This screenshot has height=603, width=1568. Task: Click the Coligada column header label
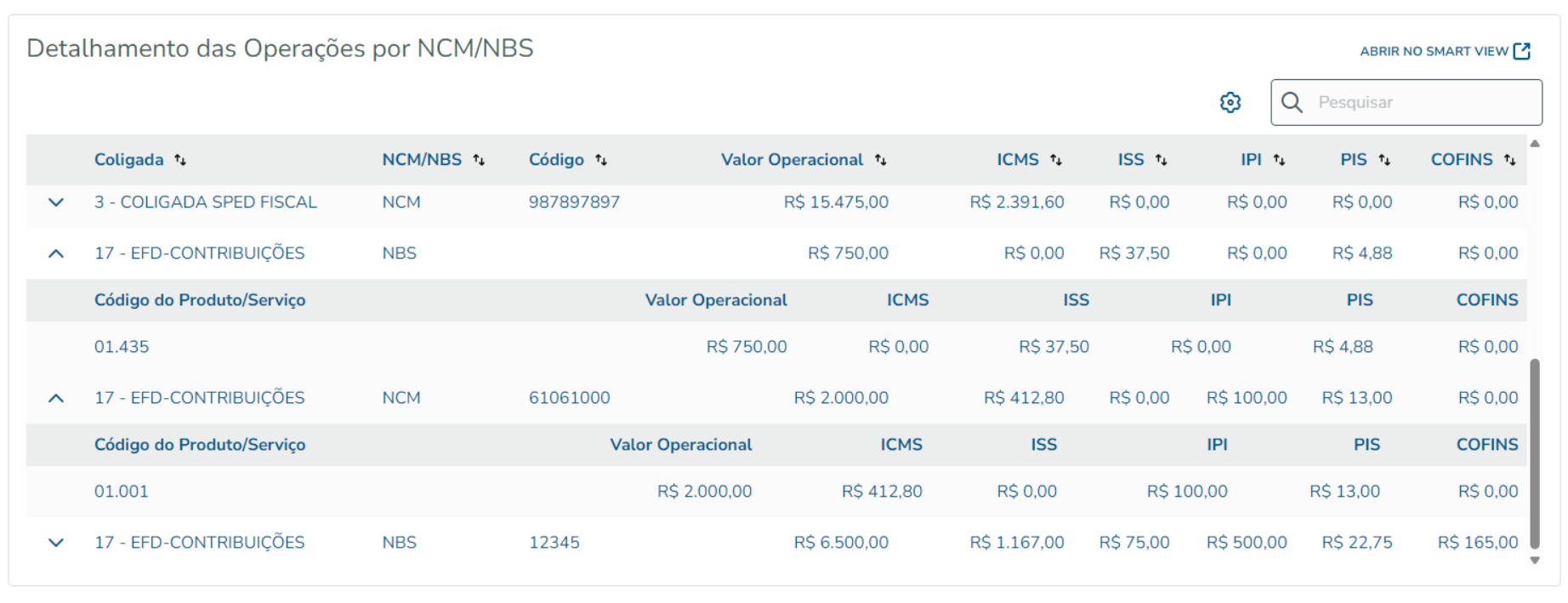pos(128,160)
